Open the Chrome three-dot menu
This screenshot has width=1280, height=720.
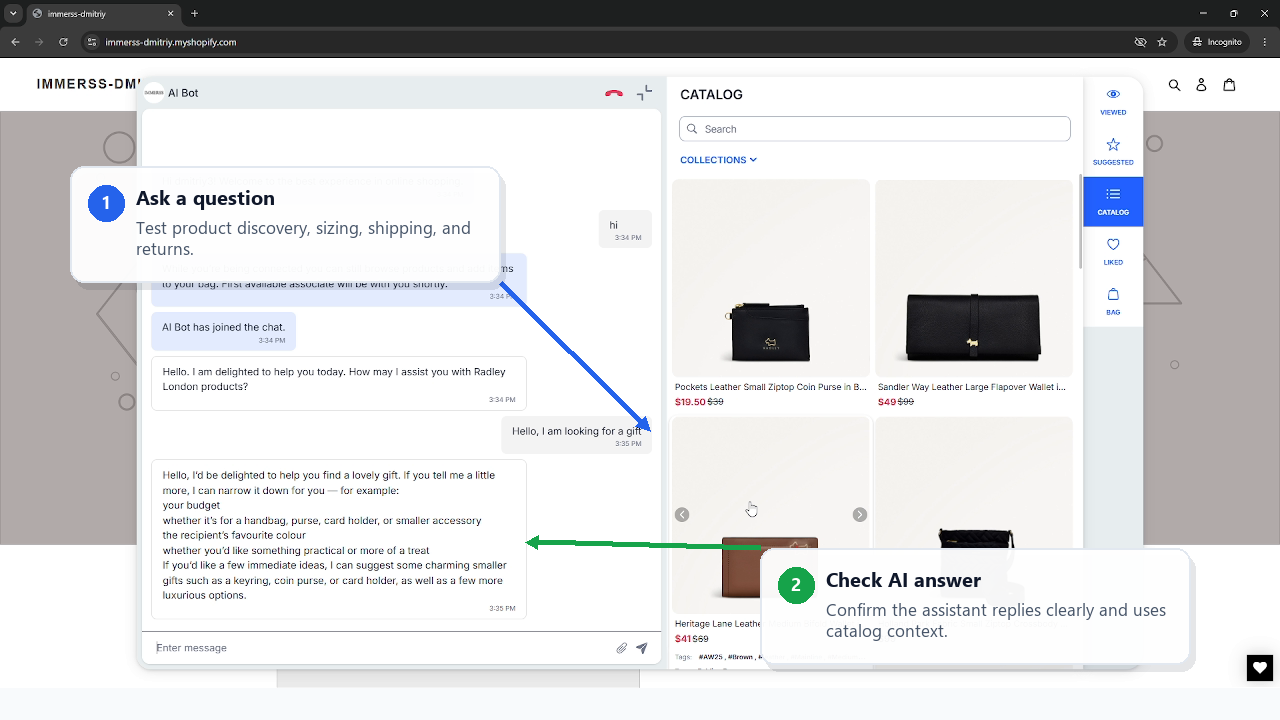tap(1265, 42)
